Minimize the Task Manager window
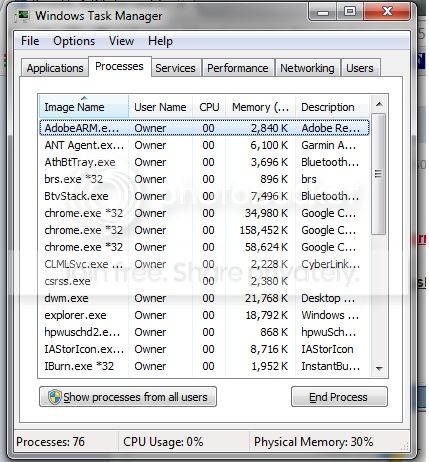The image size is (429, 462). coord(323,12)
